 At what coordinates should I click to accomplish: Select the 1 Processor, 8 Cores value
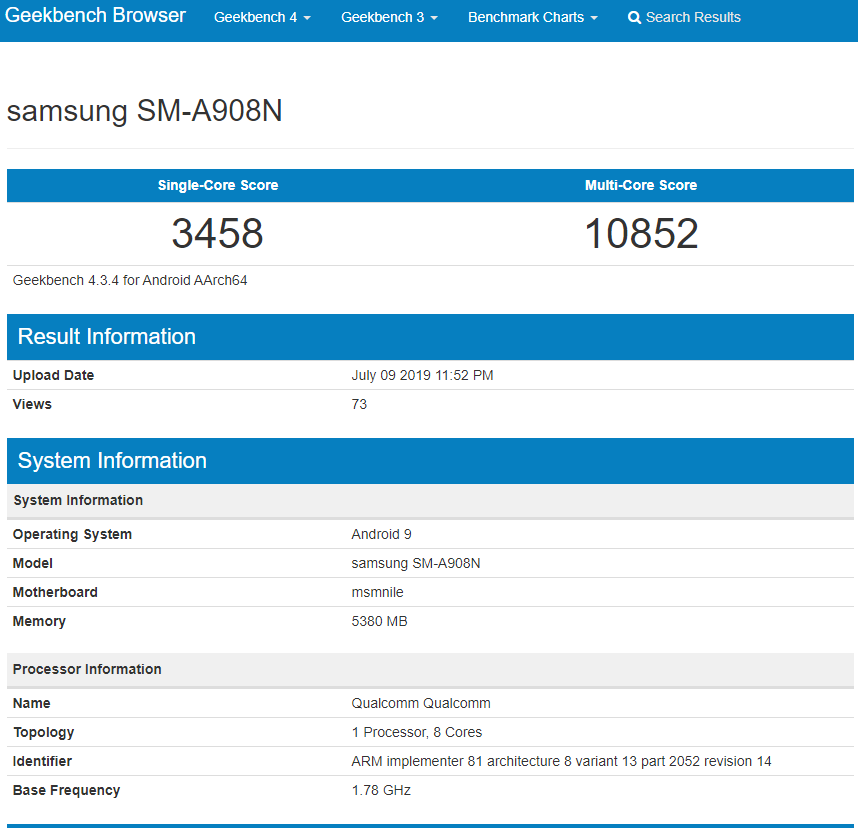click(416, 733)
